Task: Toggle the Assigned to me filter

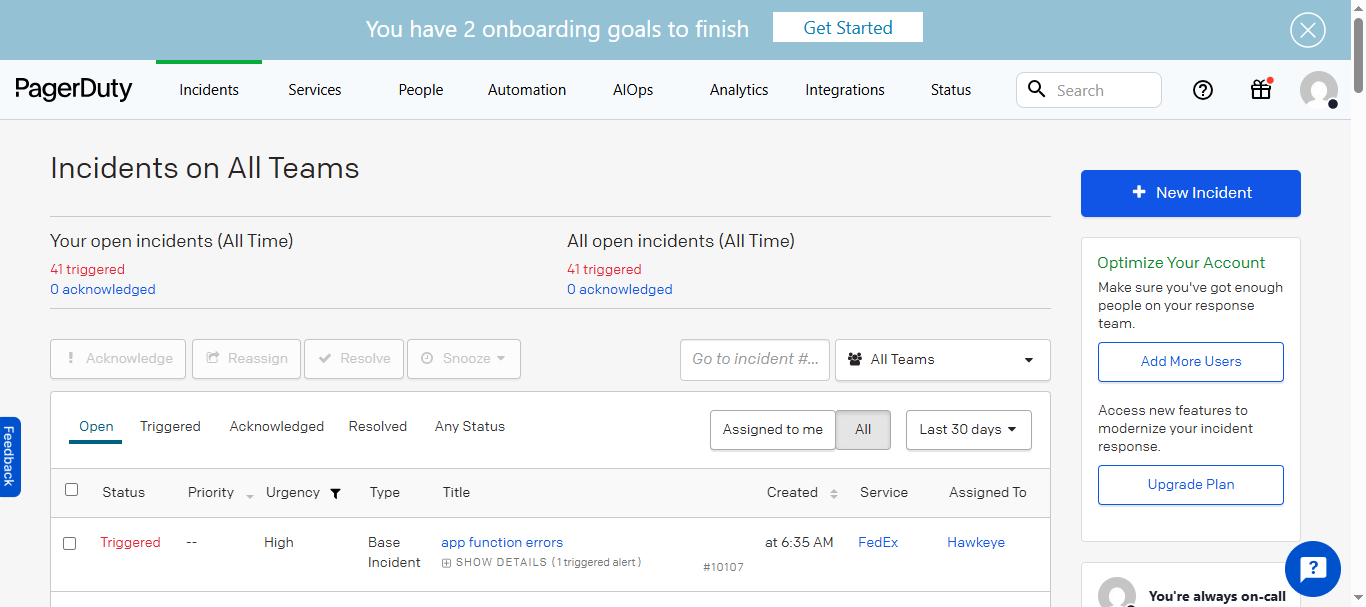Action: [772, 430]
